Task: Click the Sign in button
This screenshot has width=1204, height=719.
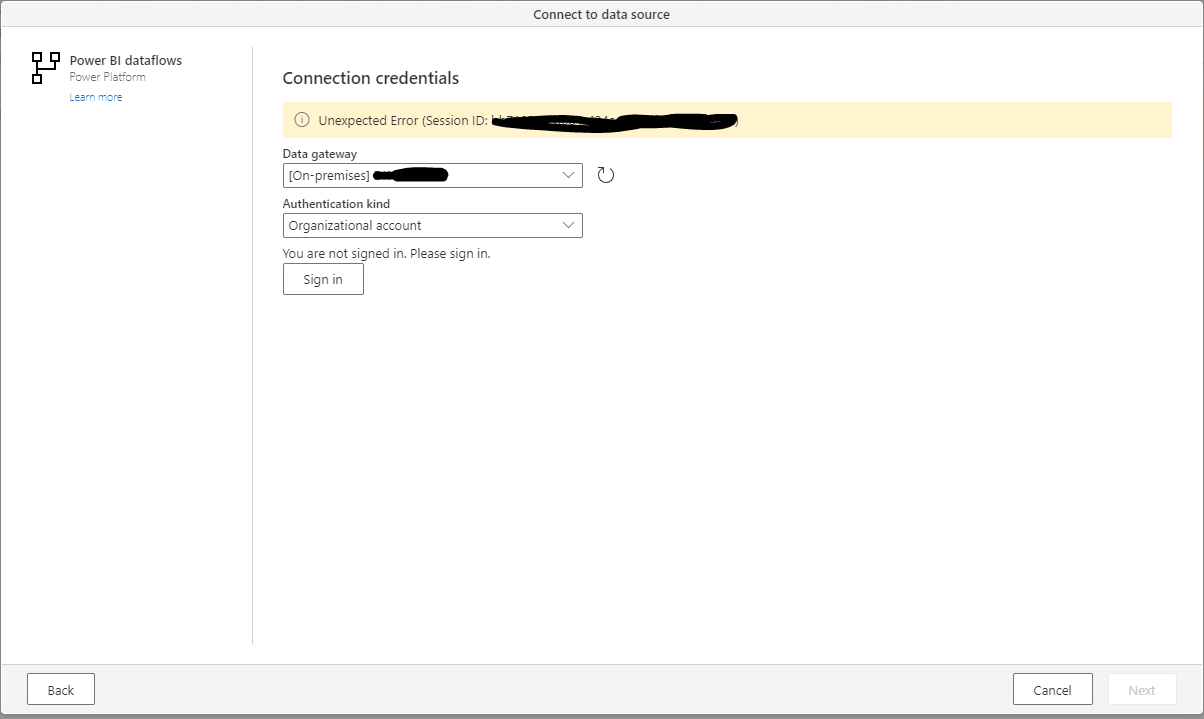Action: point(323,279)
